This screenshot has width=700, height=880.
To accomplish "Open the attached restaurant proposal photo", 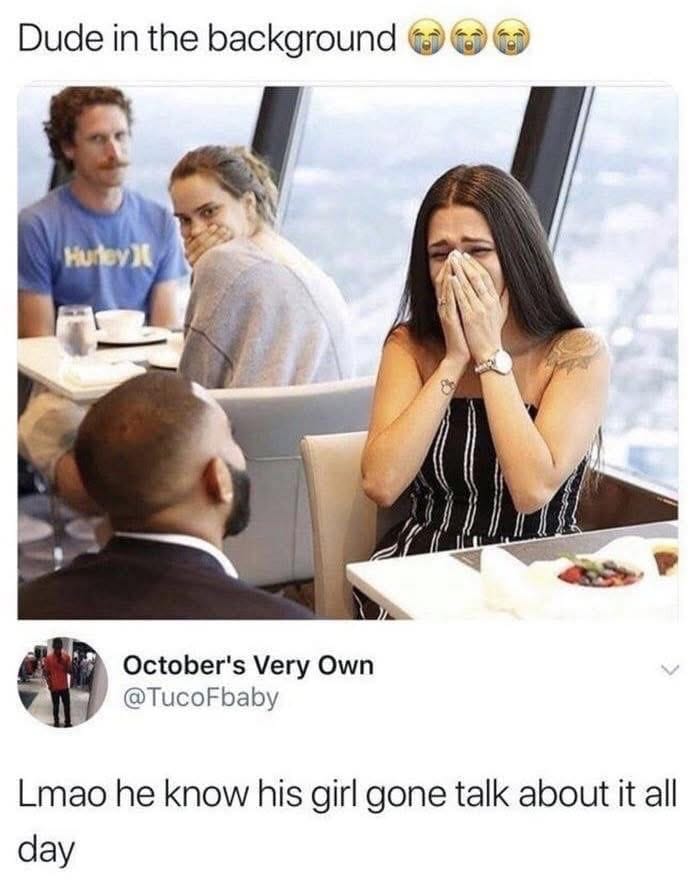I will [x=347, y=352].
